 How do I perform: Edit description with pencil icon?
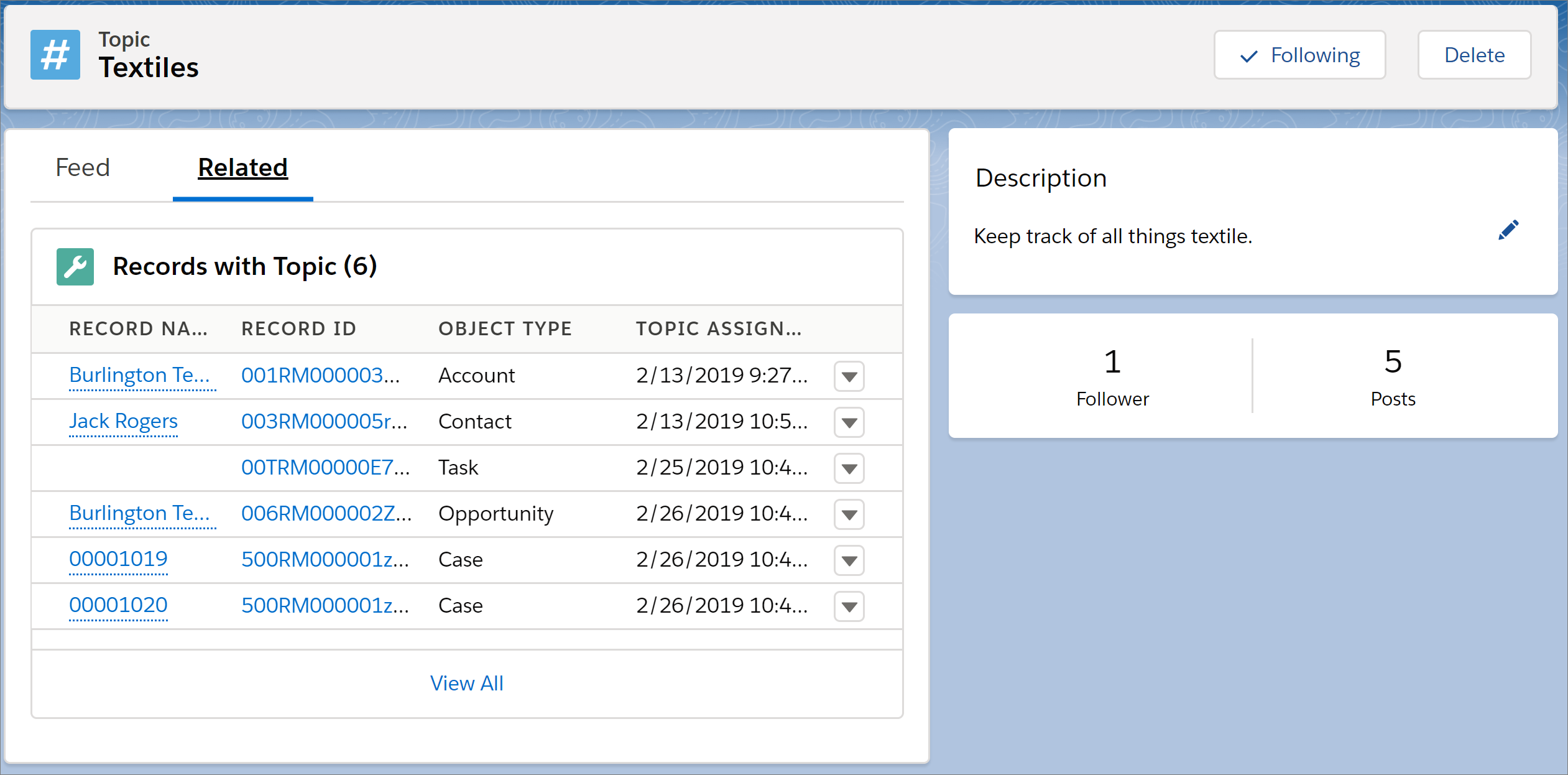pos(1508,231)
